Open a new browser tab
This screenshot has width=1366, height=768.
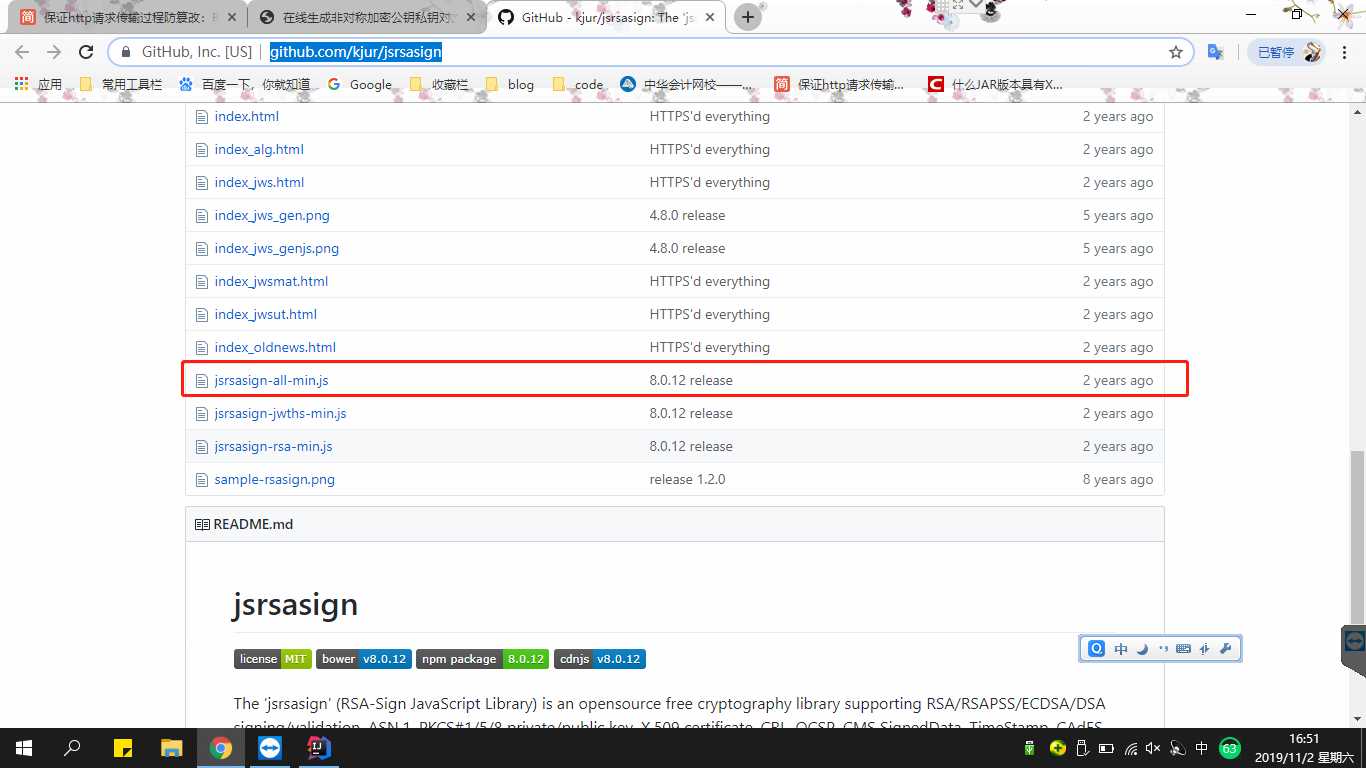(x=747, y=17)
